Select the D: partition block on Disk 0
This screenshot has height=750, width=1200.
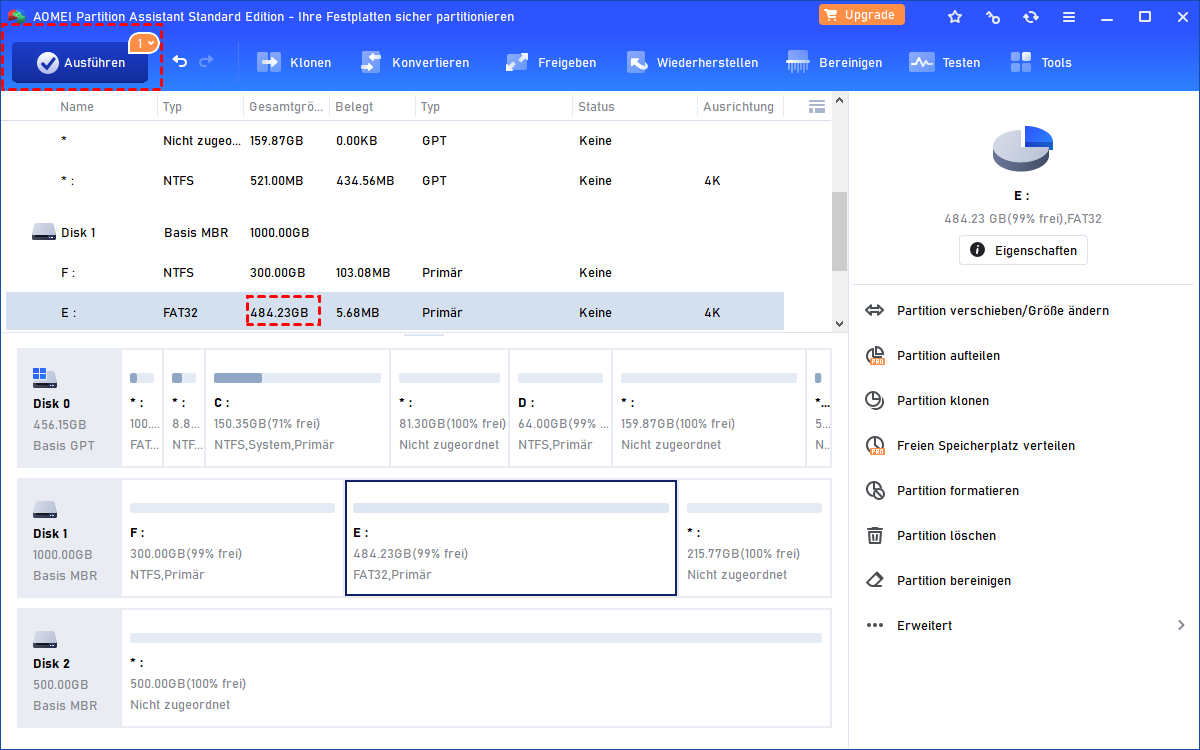(560, 408)
